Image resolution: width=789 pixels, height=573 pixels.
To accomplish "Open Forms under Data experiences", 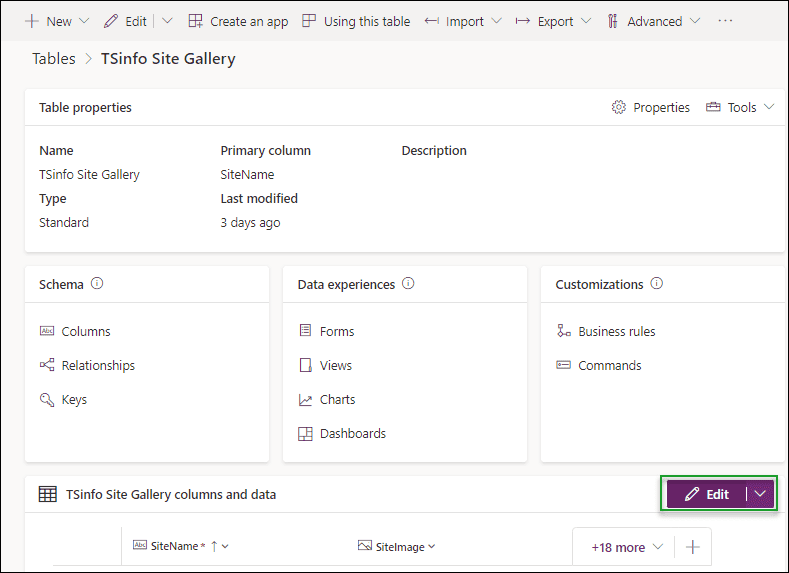I will pyautogui.click(x=337, y=332).
